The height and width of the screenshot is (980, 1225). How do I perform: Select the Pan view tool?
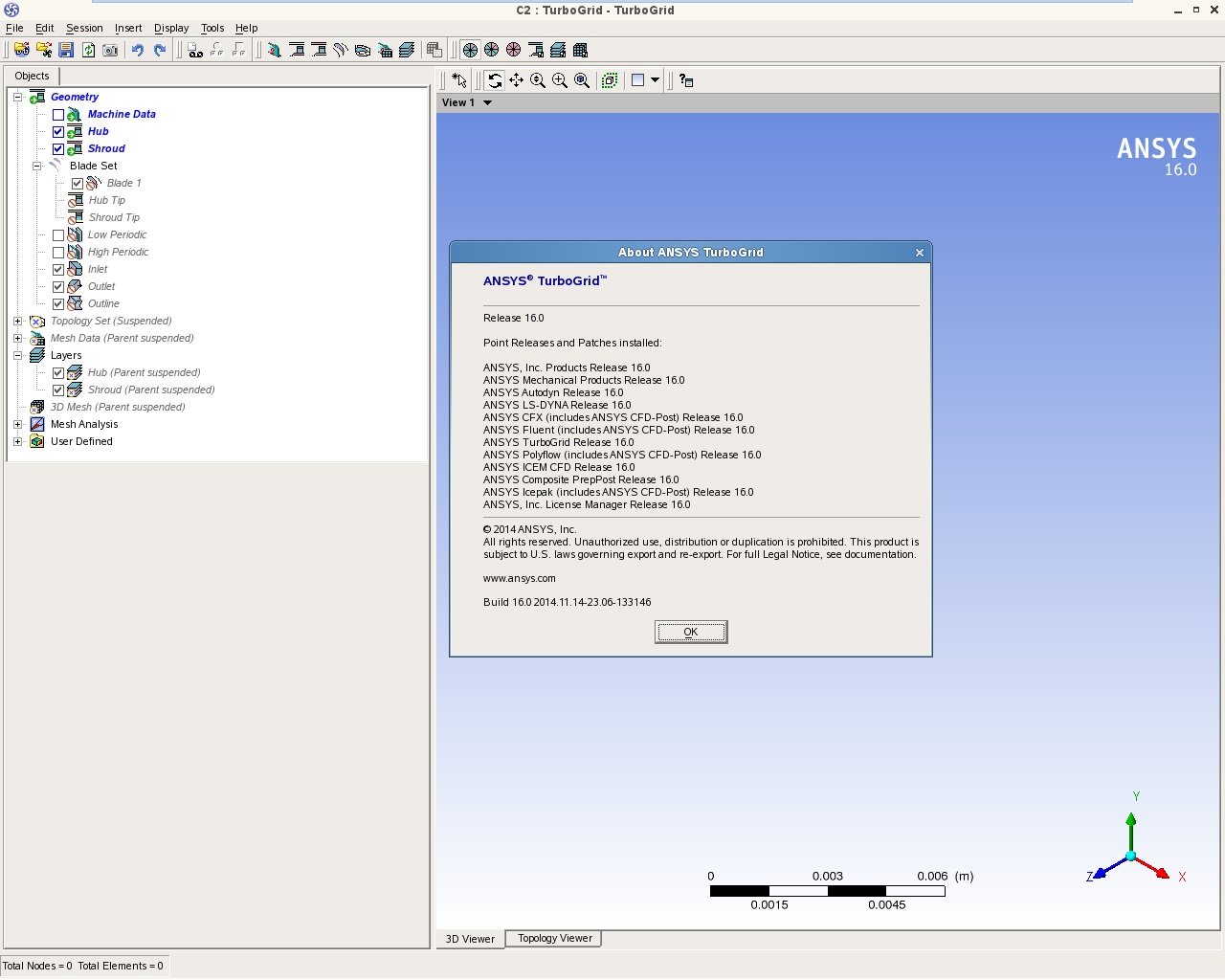[516, 80]
